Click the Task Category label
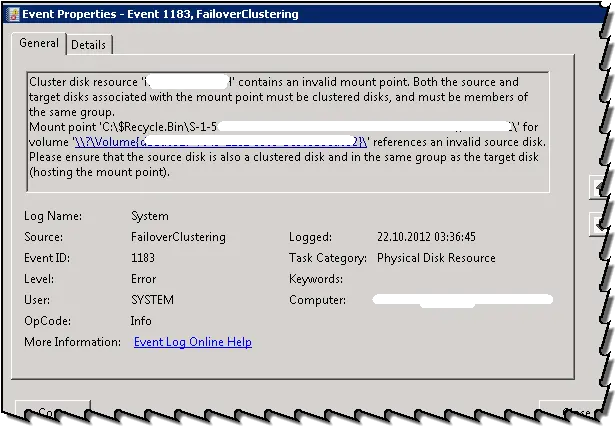 [328, 258]
